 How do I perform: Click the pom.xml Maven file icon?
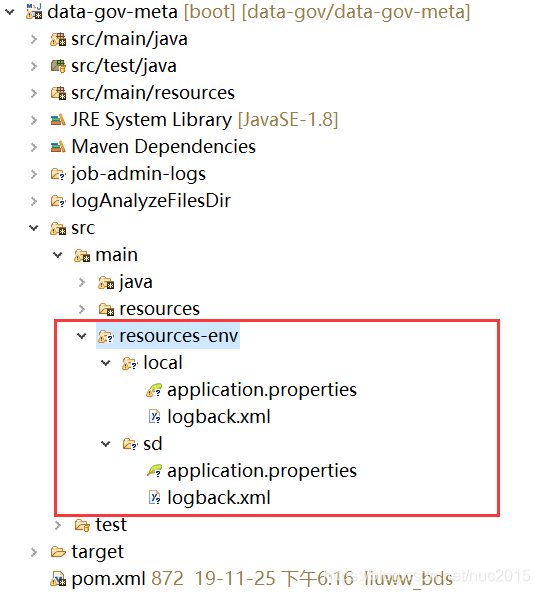click(x=58, y=579)
